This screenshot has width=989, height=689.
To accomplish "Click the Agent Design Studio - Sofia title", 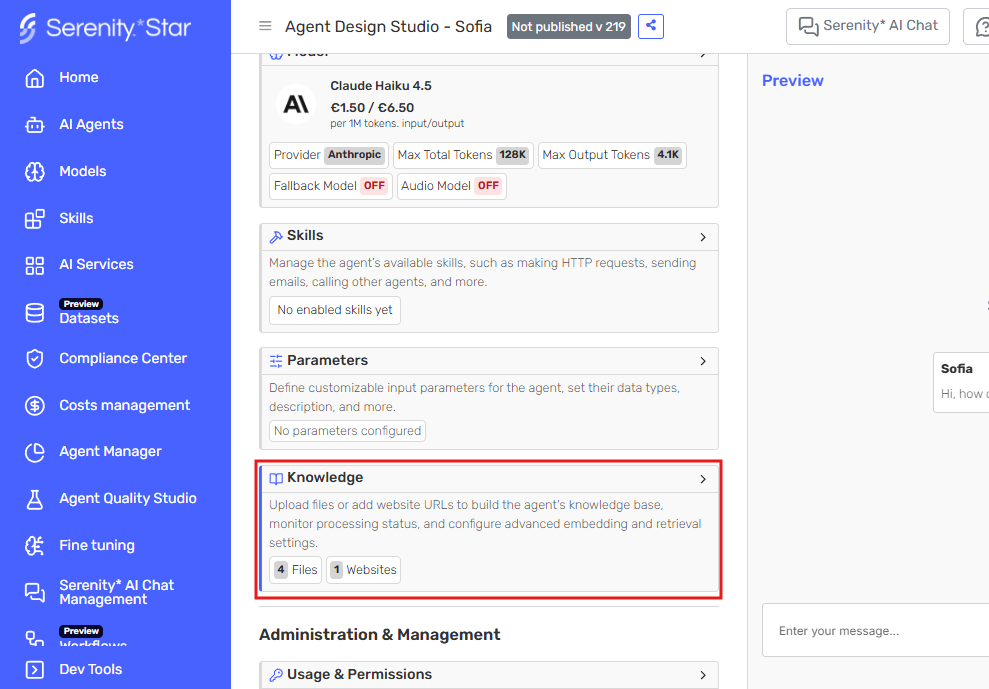I will click(x=389, y=26).
